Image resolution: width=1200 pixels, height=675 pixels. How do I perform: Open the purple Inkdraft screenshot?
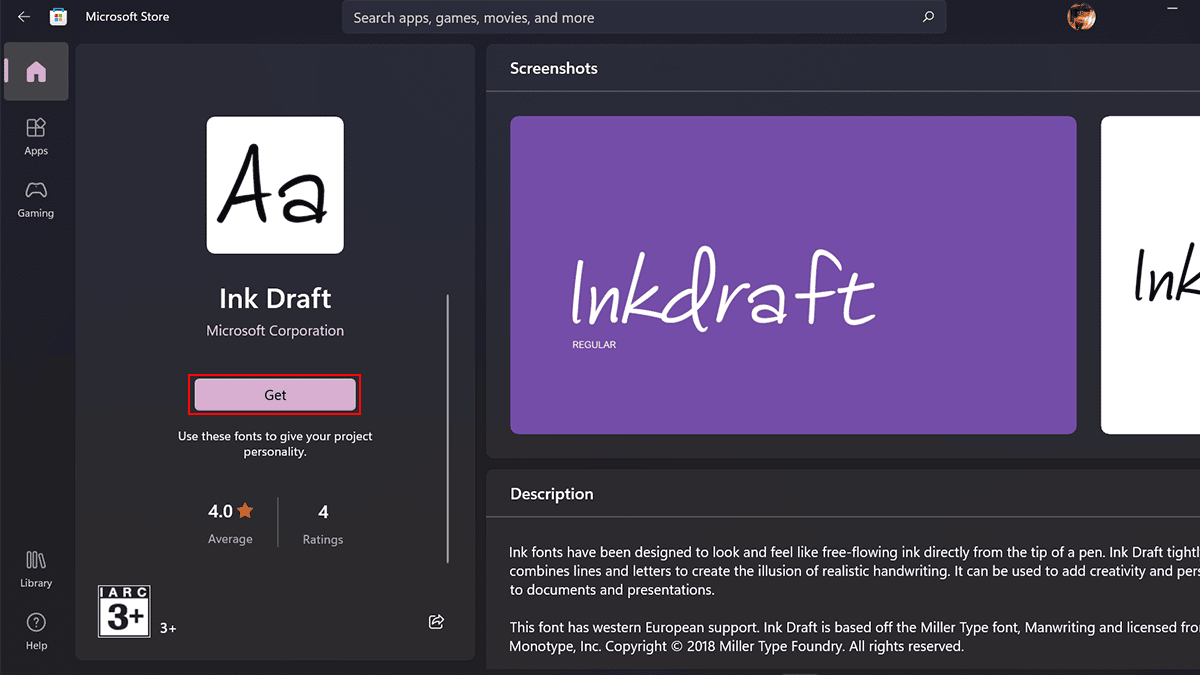[x=793, y=275]
